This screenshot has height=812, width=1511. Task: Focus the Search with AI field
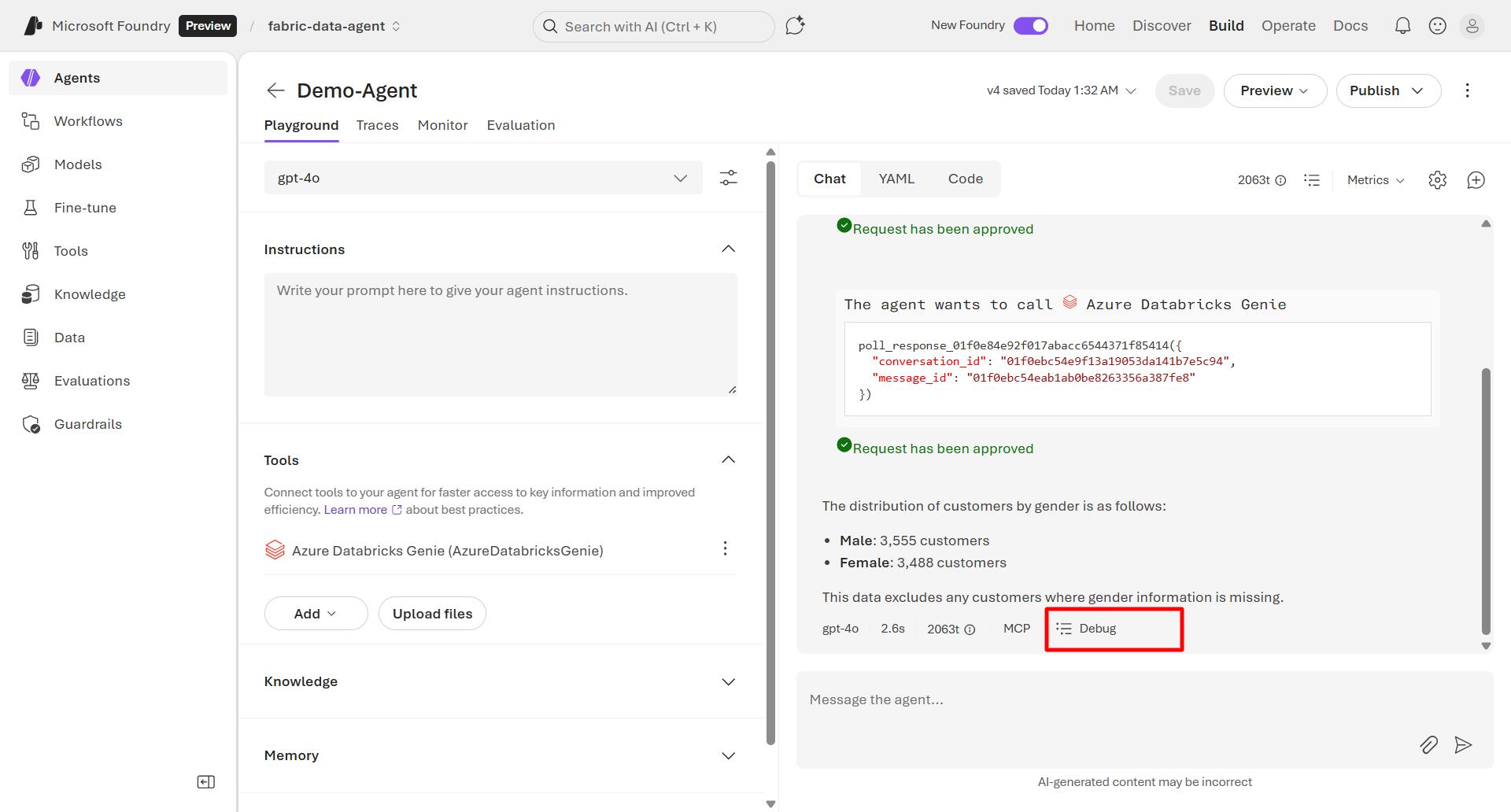(654, 27)
